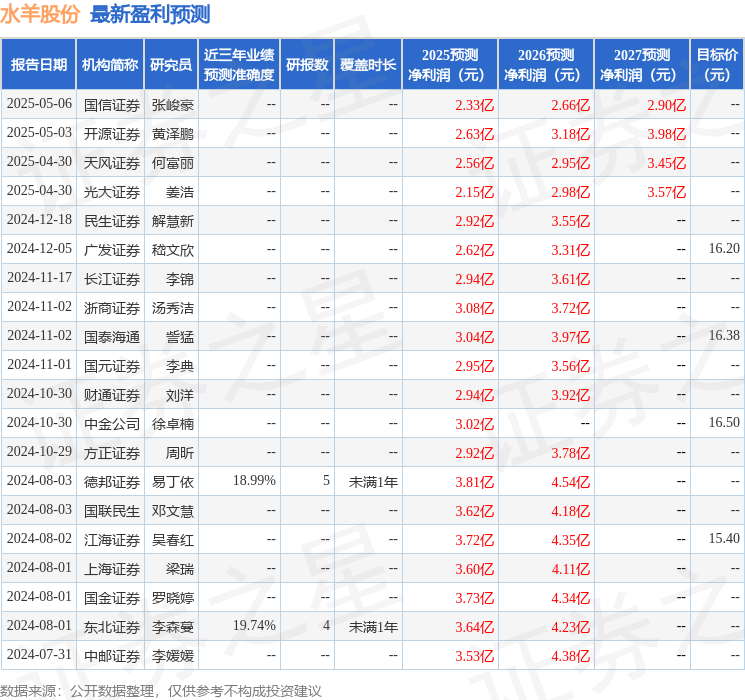Click the 广发证券 institution cell
The height and width of the screenshot is (700, 745).
[x=112, y=250]
